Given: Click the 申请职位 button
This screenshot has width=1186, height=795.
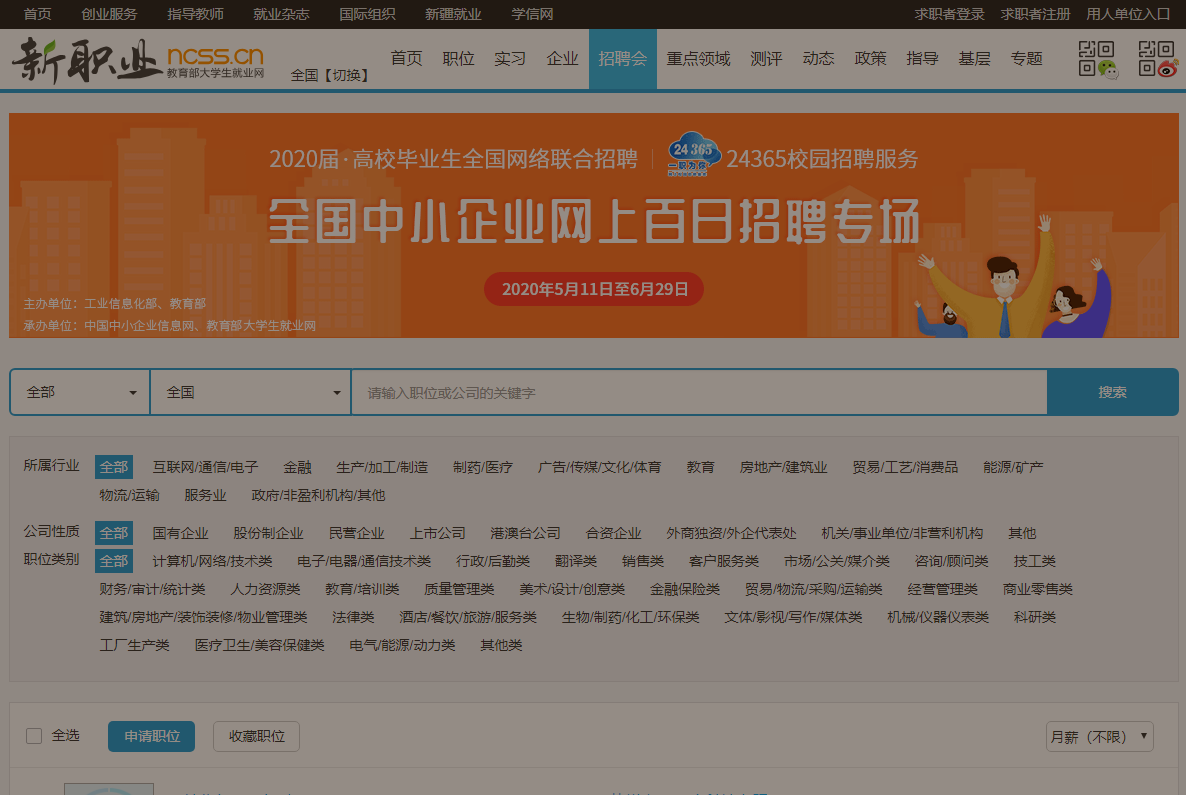Looking at the screenshot, I should (151, 737).
